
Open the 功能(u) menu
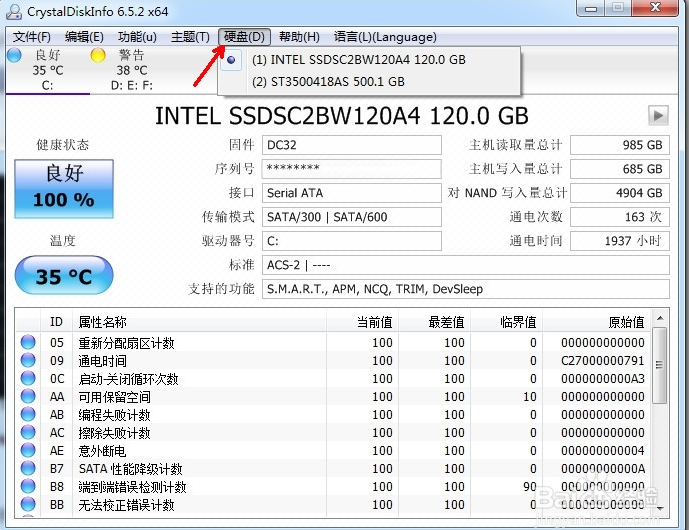pyautogui.click(x=137, y=37)
